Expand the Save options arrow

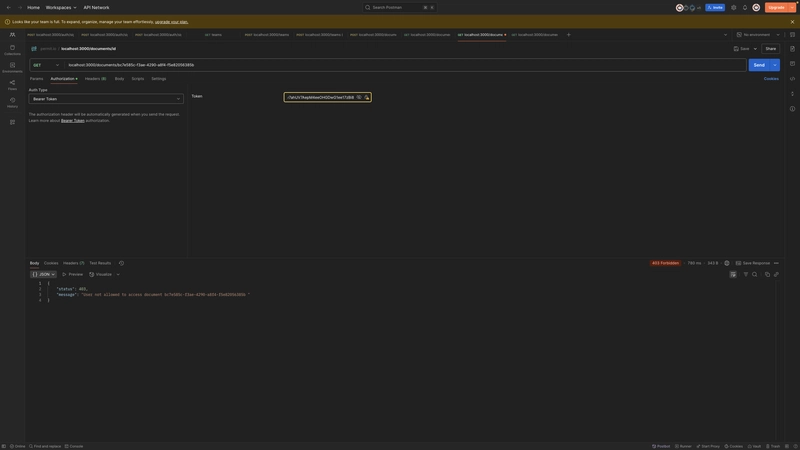pos(755,49)
